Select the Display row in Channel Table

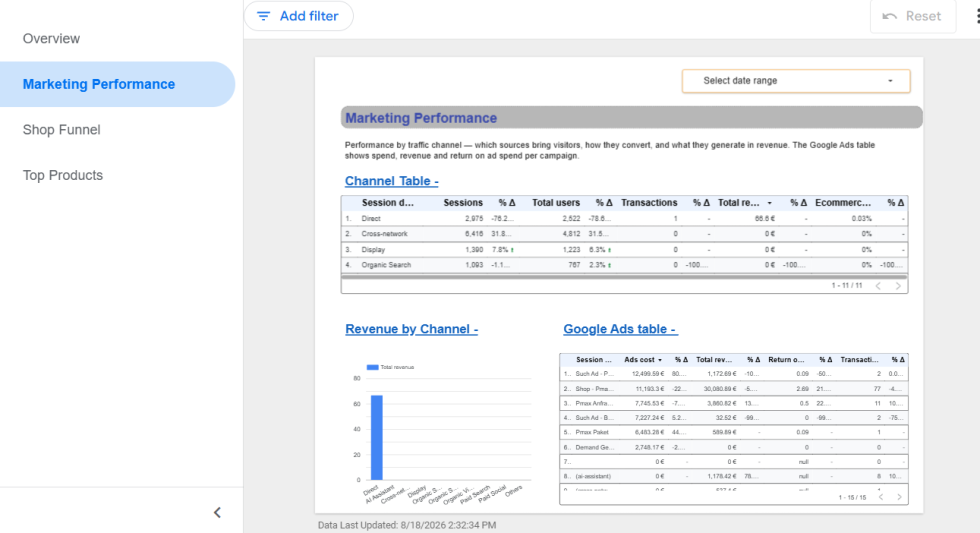point(624,250)
